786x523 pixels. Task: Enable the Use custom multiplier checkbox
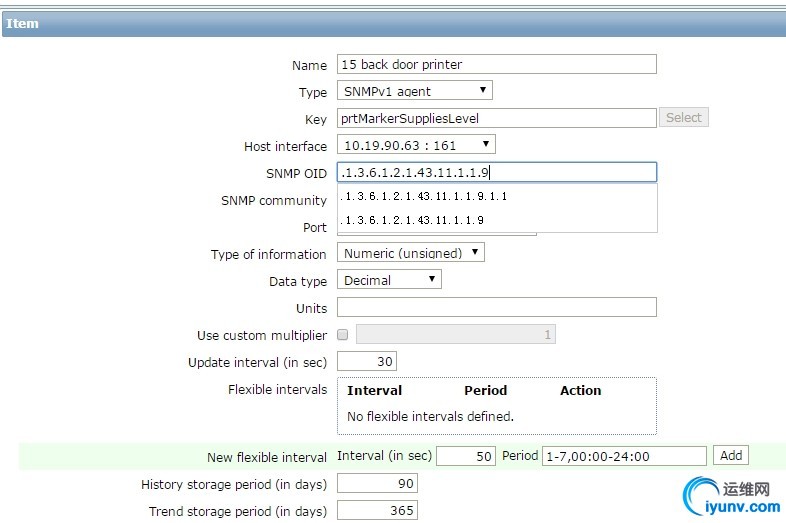click(343, 334)
